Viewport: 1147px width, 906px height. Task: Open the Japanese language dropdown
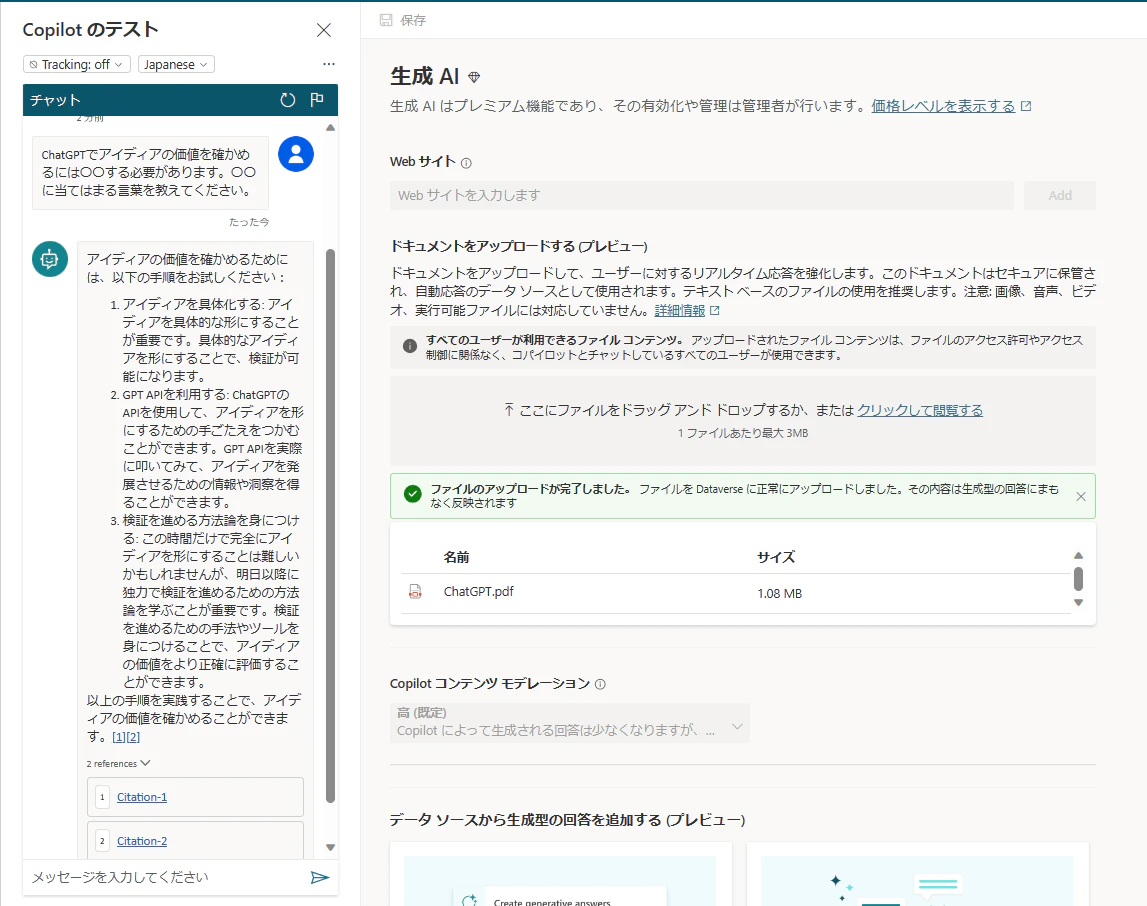(176, 64)
